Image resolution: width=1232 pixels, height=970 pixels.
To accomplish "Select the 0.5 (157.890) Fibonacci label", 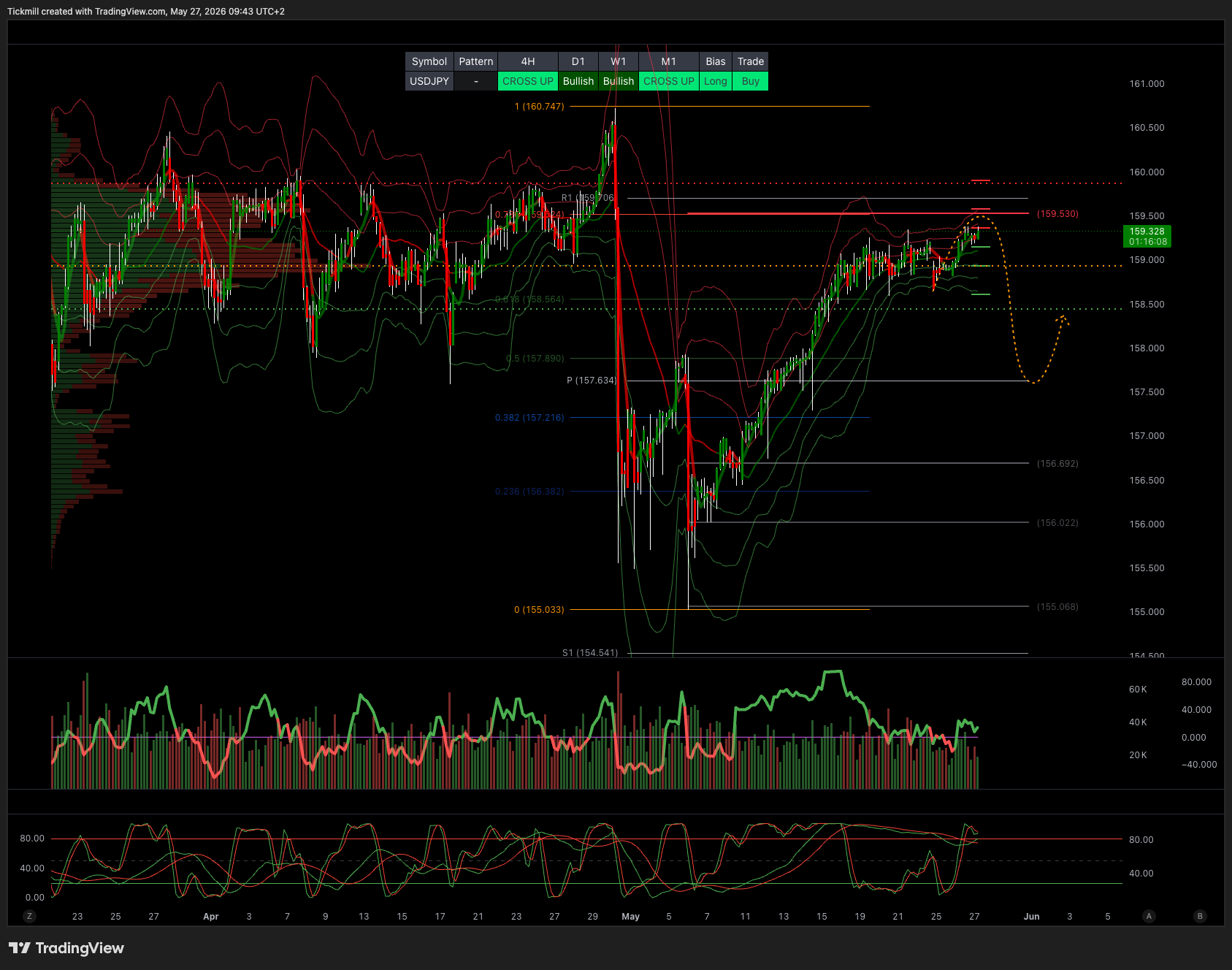I will click(x=535, y=359).
